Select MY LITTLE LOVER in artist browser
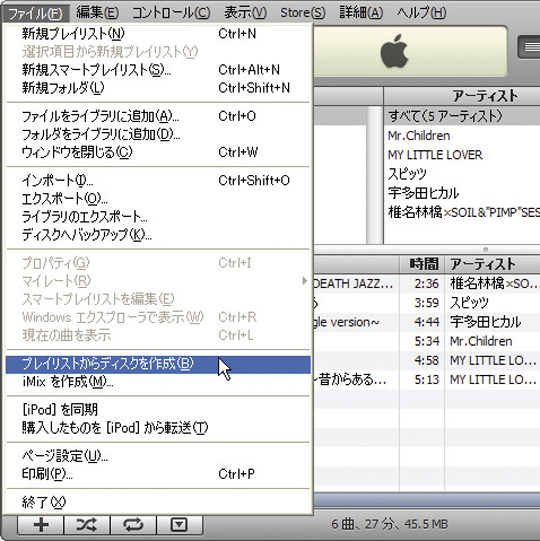540x541 pixels. point(462,155)
